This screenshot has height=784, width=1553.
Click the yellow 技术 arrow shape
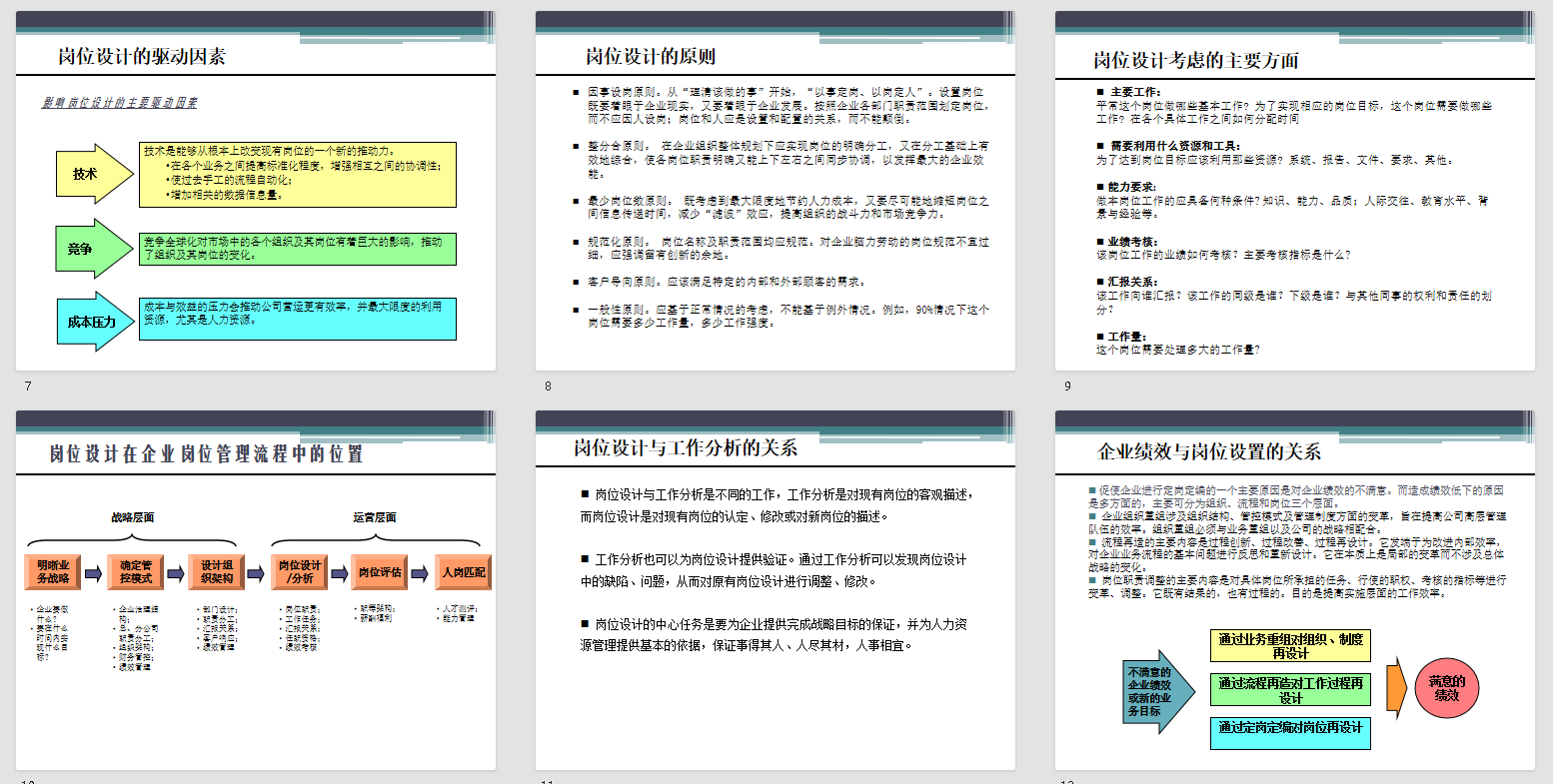[94, 174]
